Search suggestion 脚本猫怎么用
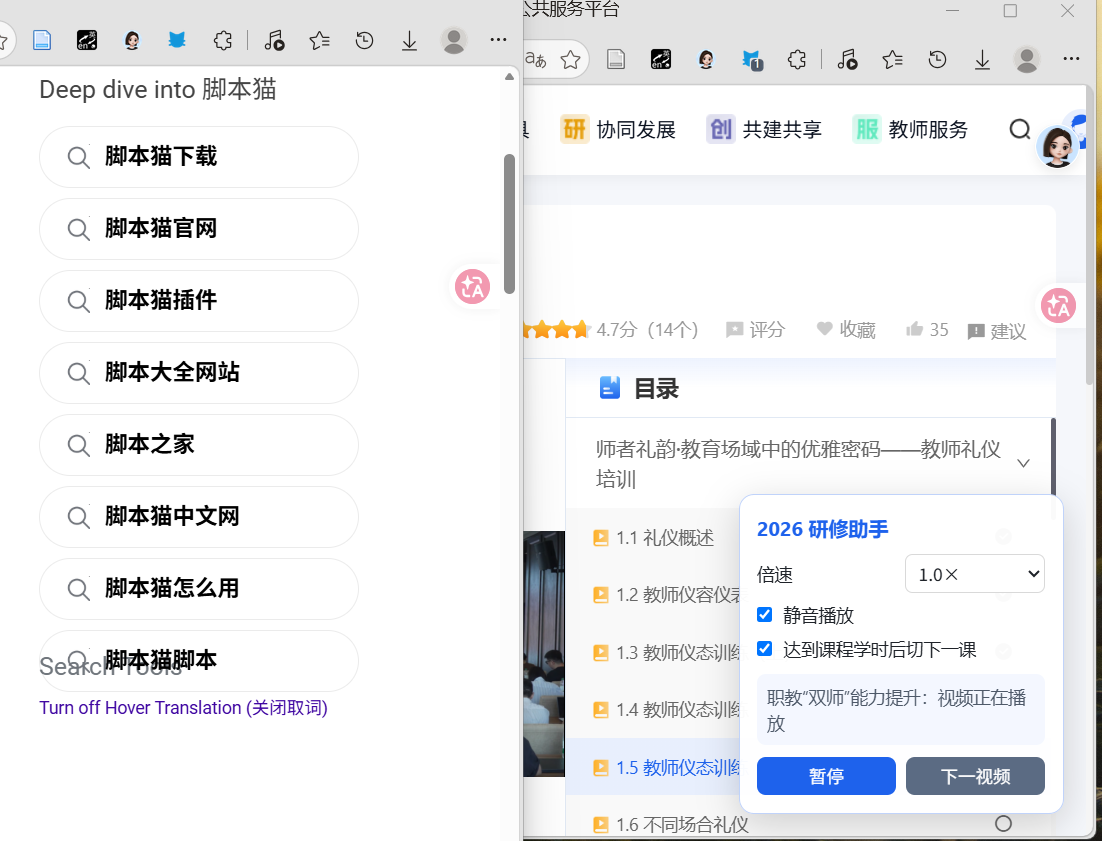This screenshot has width=1102, height=841. (x=199, y=589)
